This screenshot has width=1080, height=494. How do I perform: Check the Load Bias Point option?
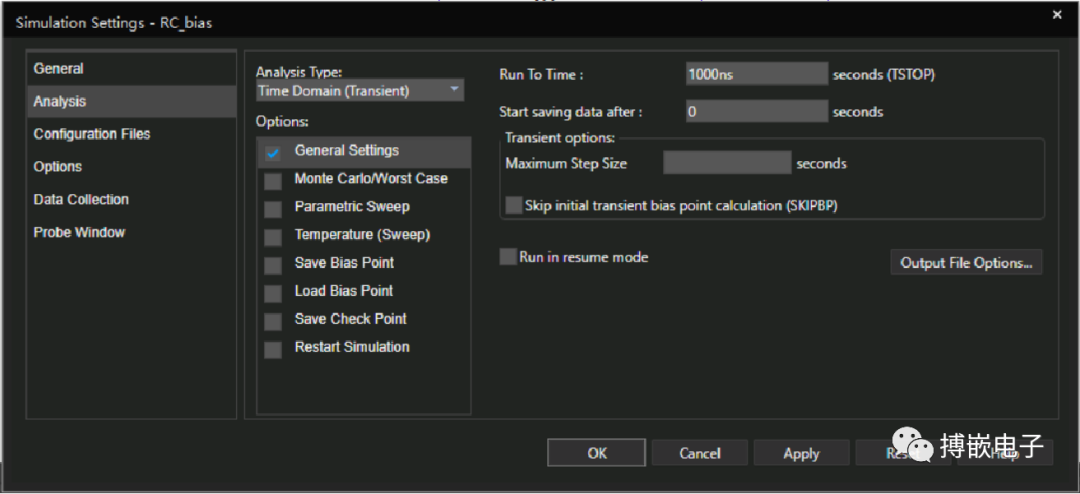click(x=273, y=294)
